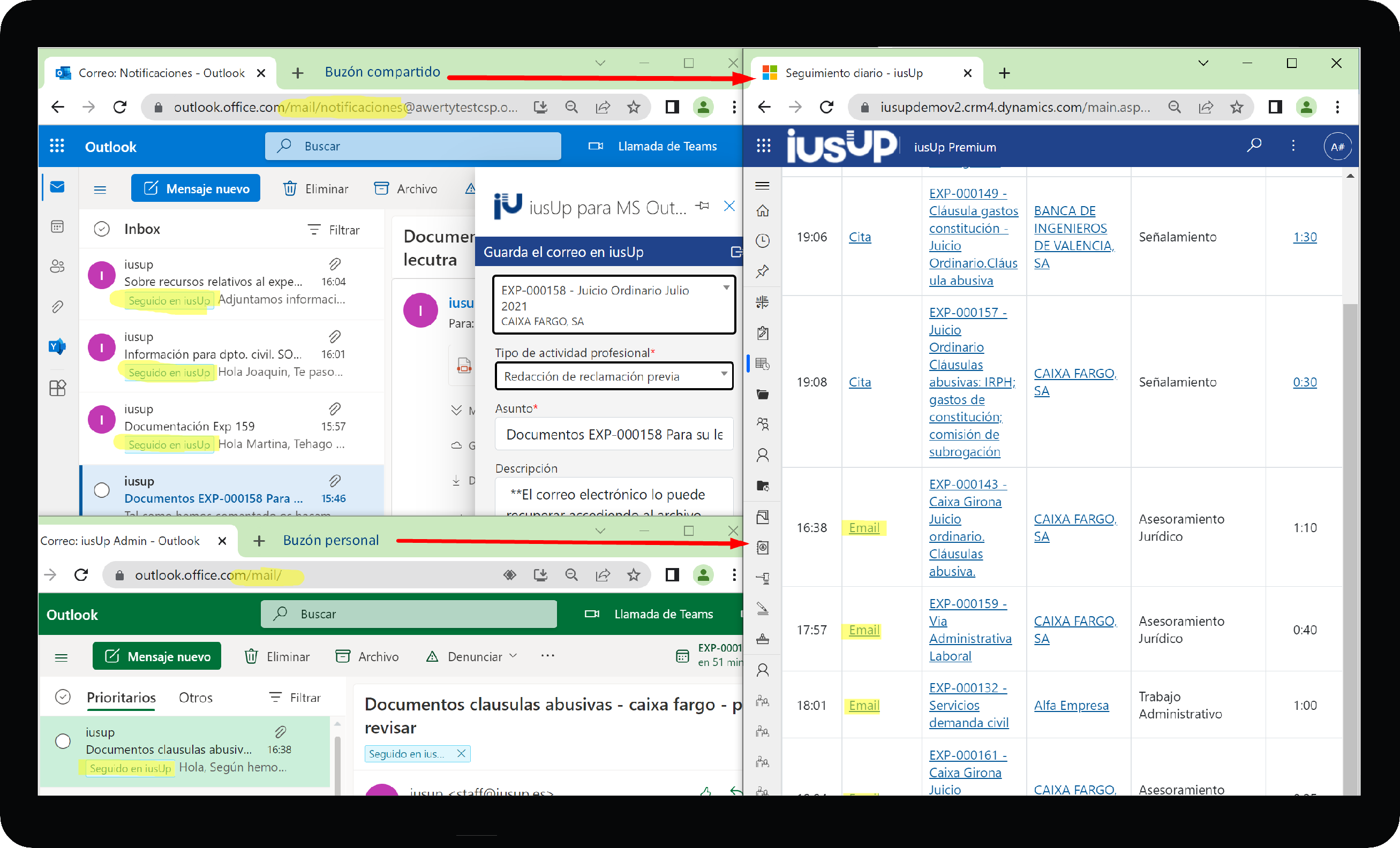Image resolution: width=1400 pixels, height=848 pixels.
Task: Click scroll up arrow in iusUp grid
Action: click(x=1350, y=176)
